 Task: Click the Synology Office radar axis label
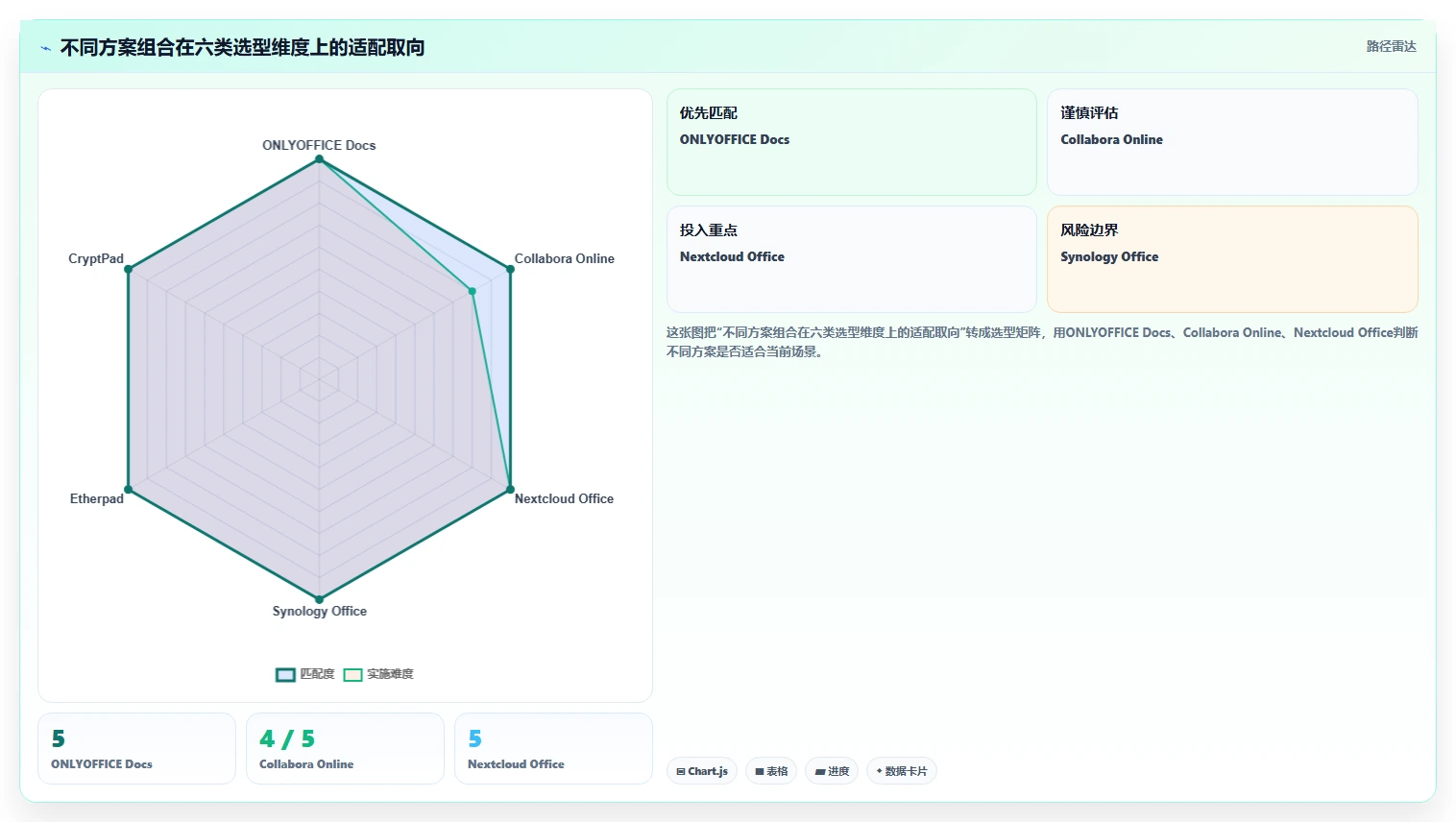319,611
